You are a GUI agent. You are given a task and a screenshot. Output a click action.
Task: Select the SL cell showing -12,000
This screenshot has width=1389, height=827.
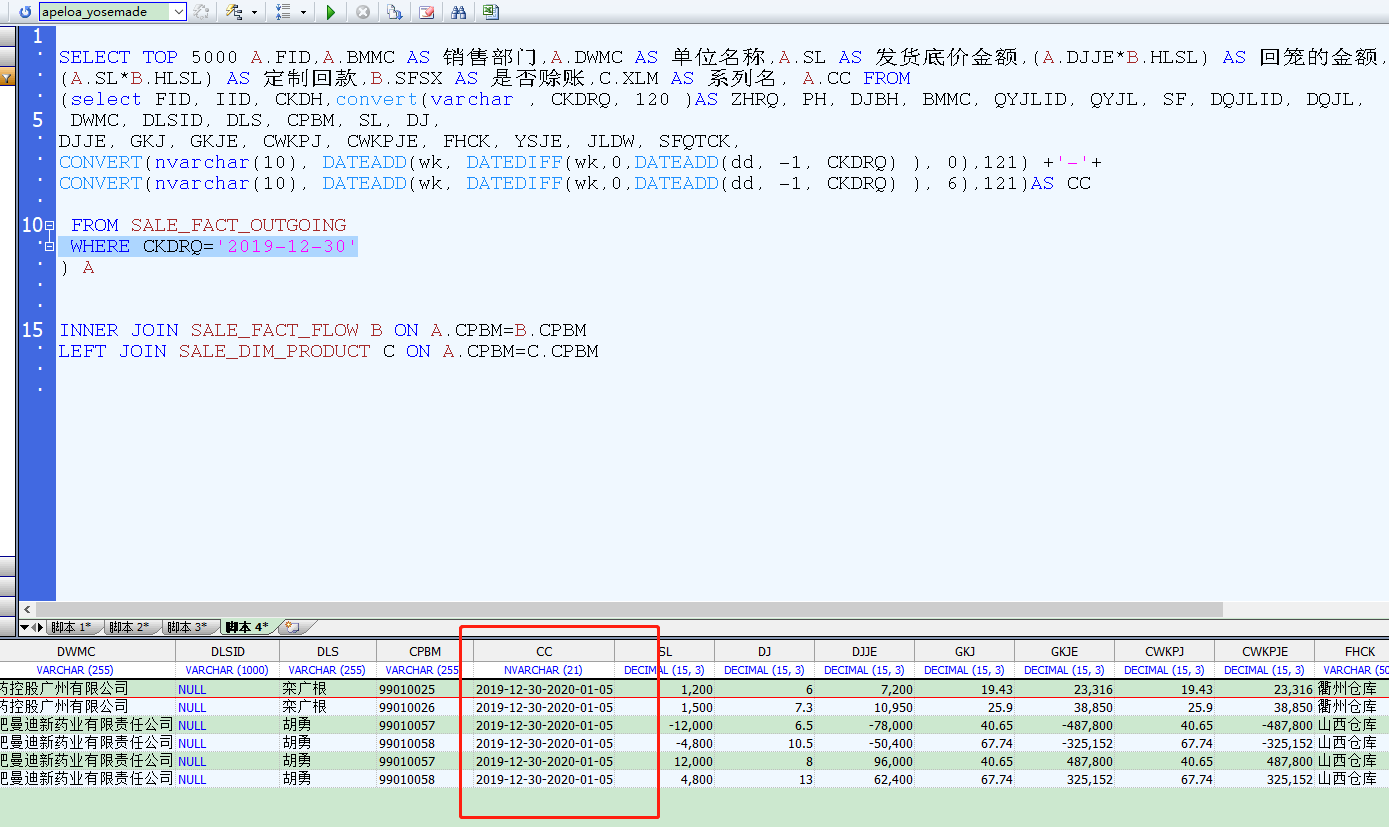coord(665,725)
